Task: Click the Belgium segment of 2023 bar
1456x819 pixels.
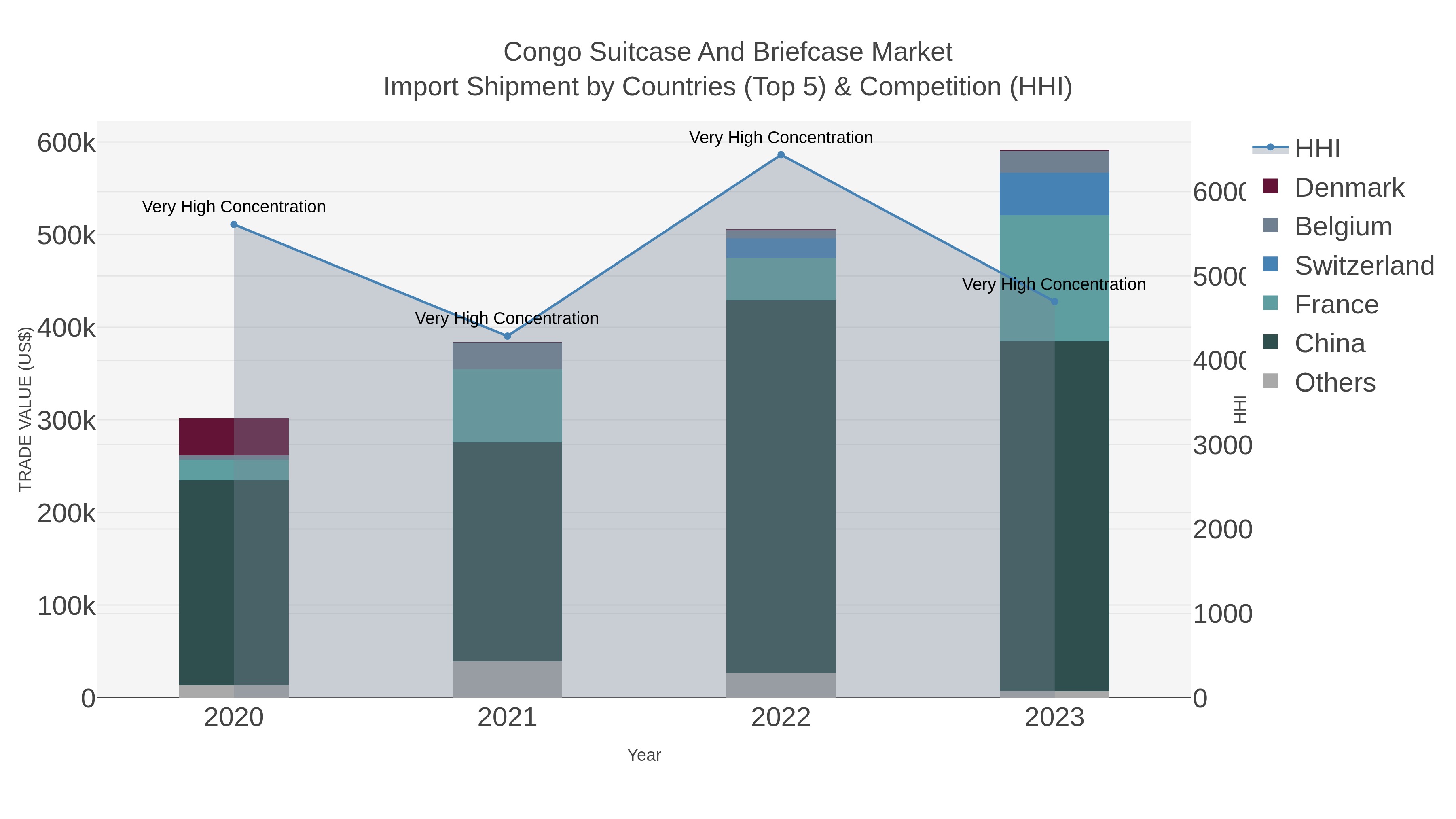Action: point(1054,162)
